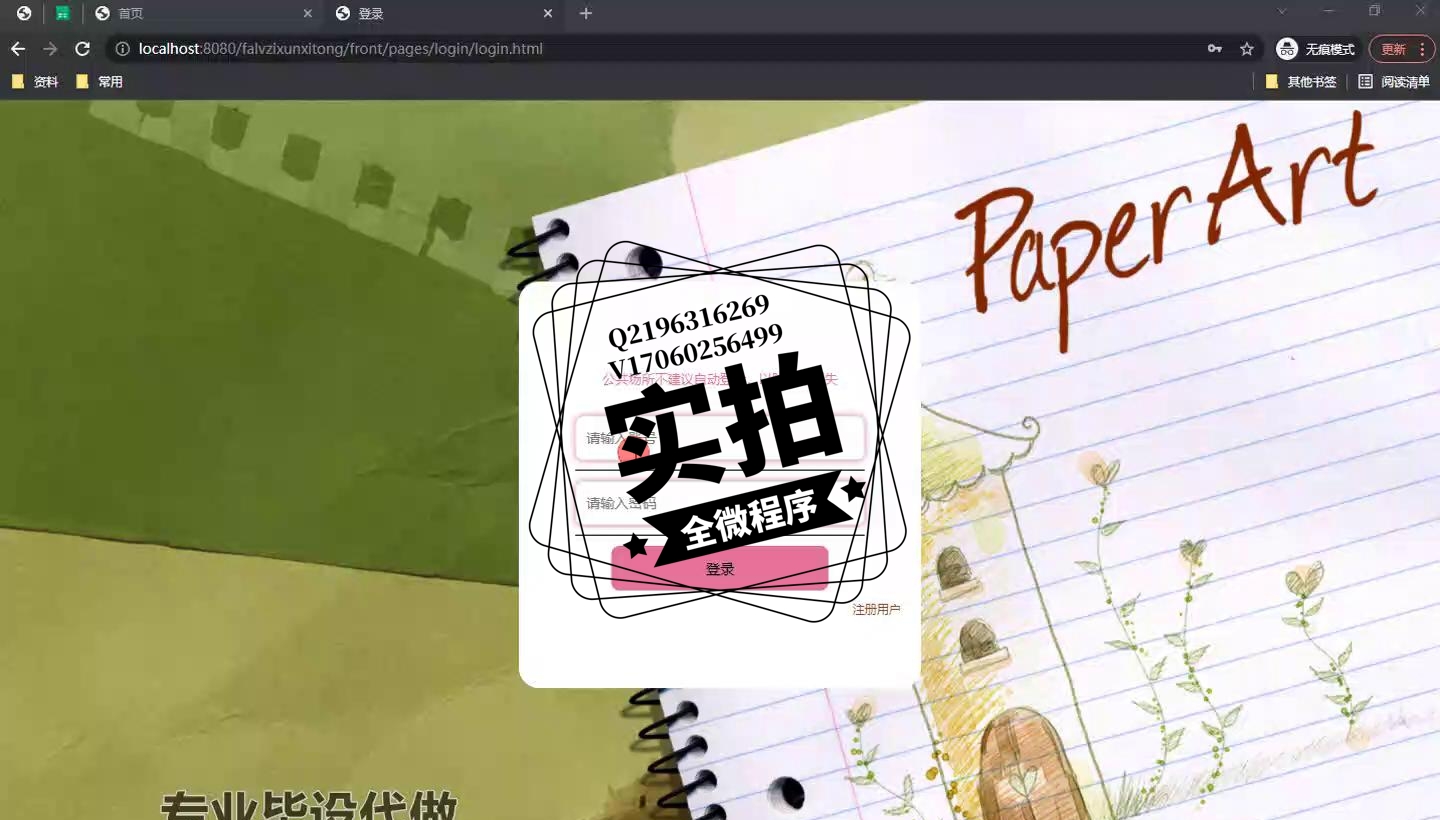Select the 登录 tab
This screenshot has width=1440, height=820.
coord(444,14)
